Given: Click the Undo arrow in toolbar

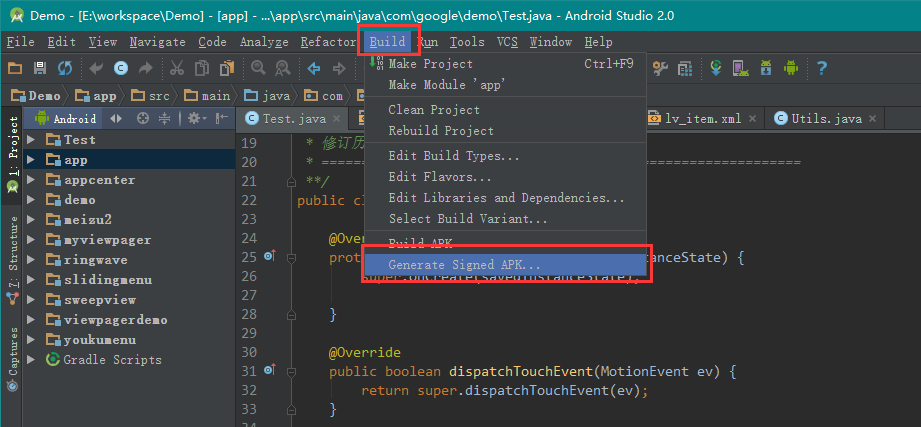Looking at the screenshot, I should (x=96, y=69).
